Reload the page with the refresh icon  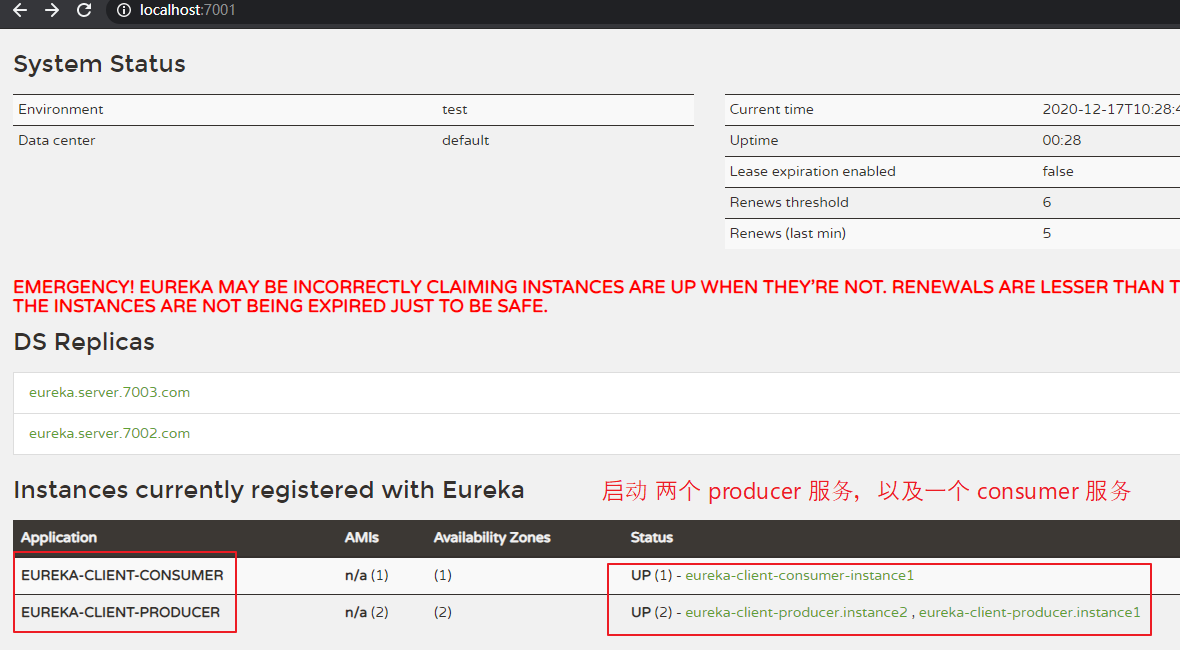coord(84,10)
